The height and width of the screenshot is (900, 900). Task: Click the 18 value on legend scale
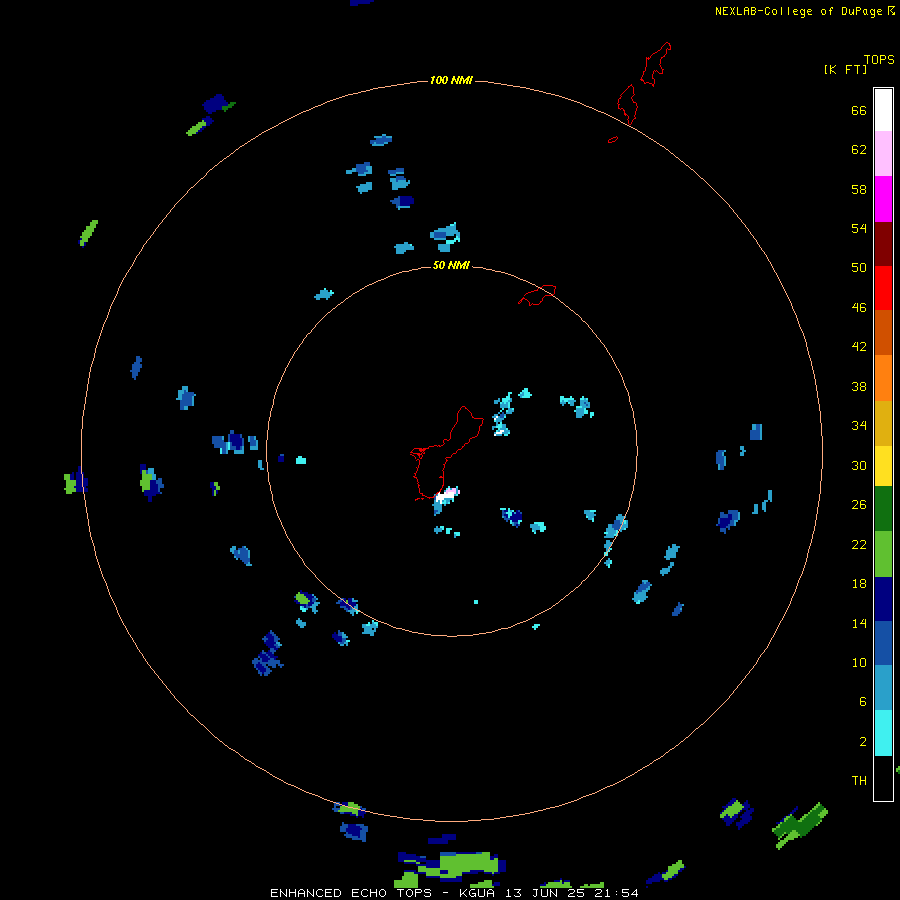859,584
